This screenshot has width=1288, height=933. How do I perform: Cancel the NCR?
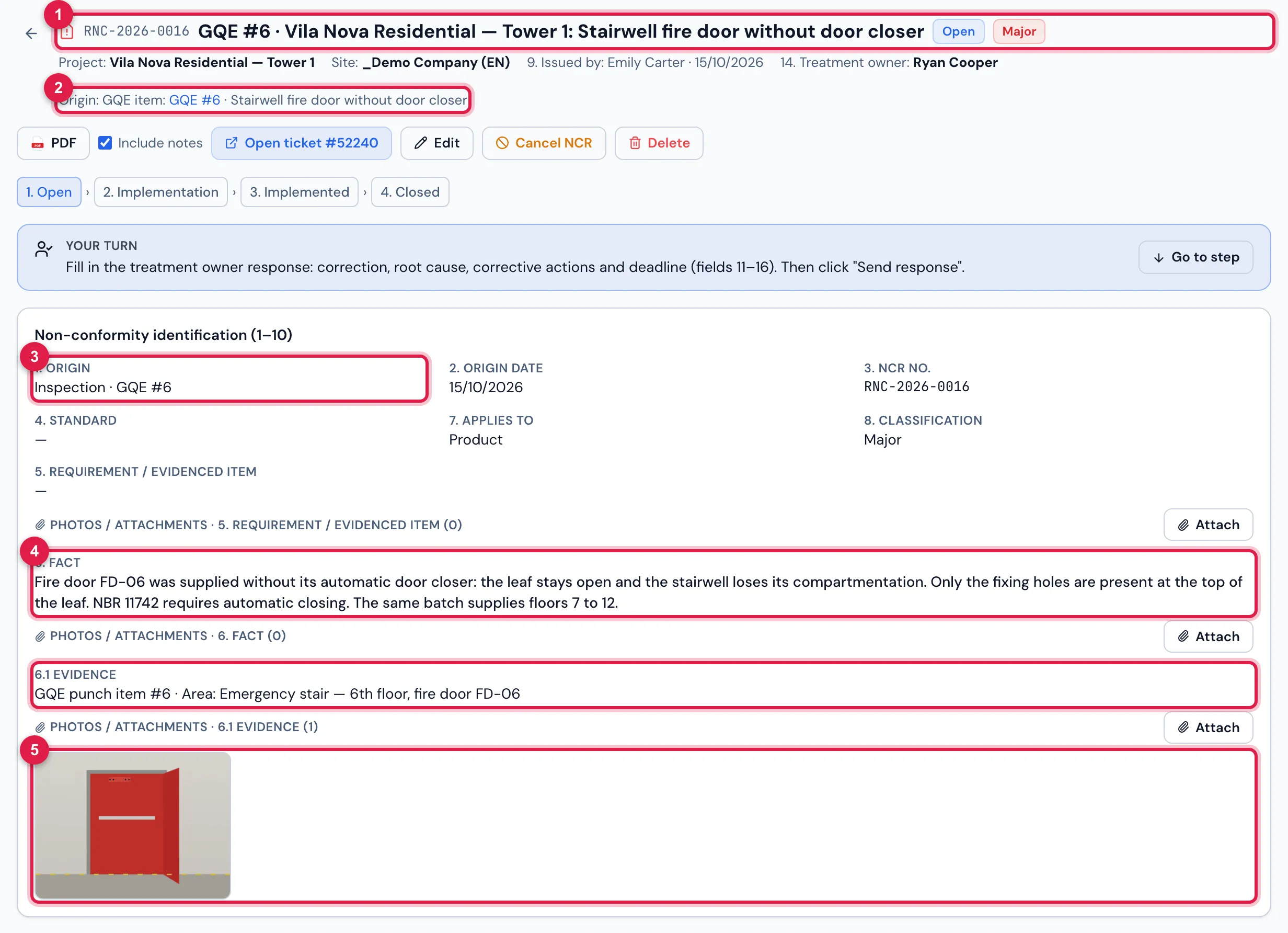[x=544, y=143]
